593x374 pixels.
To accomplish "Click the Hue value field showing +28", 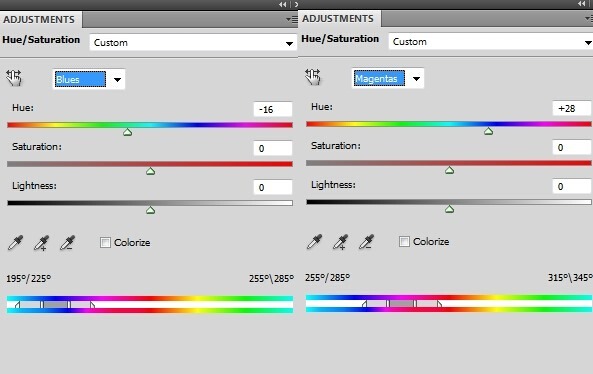I will tap(571, 109).
